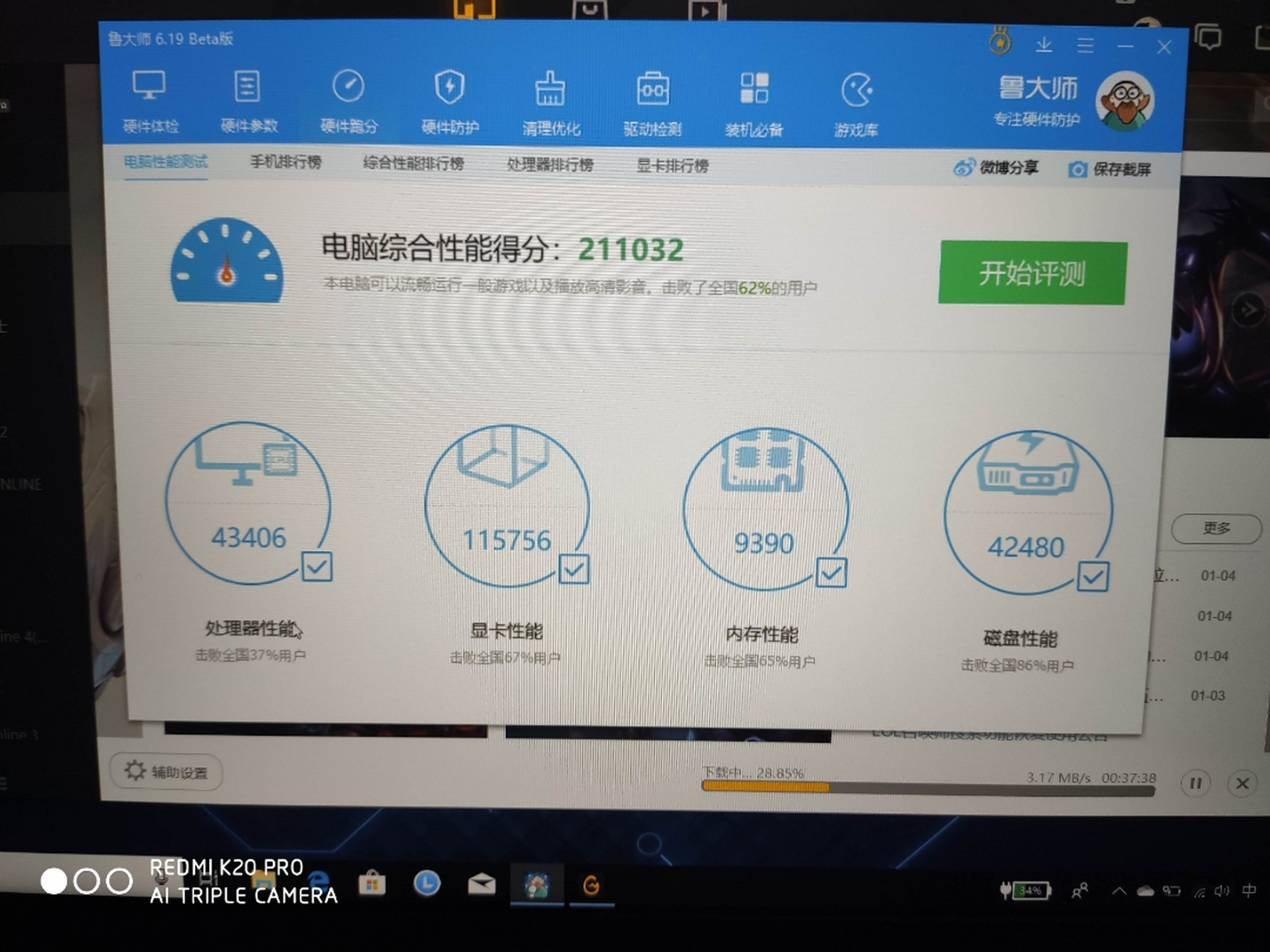1270x952 pixels.
Task: Open 硬件防护 hardware protection section
Action: [449, 103]
